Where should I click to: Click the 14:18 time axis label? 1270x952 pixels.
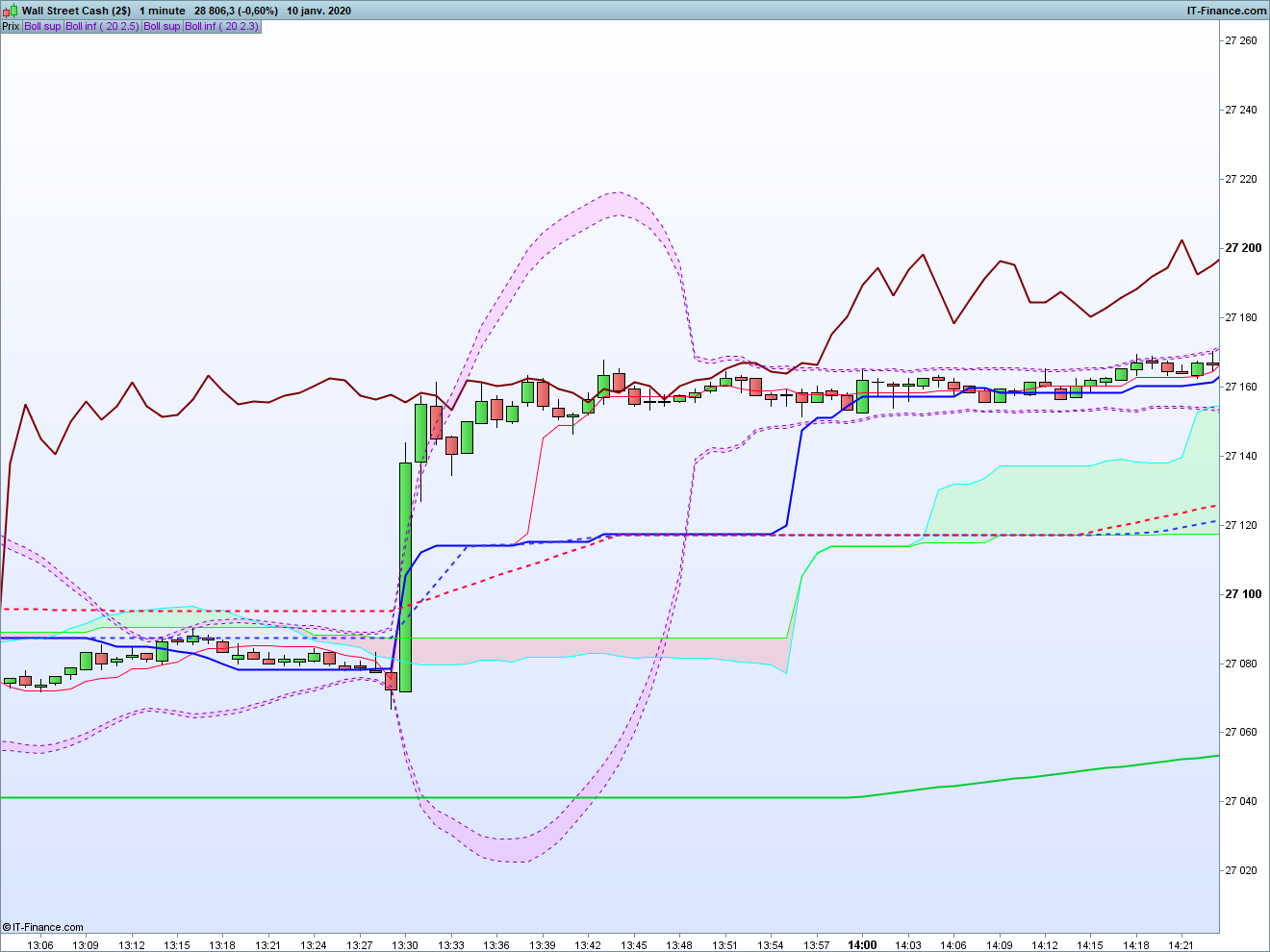point(1136,945)
